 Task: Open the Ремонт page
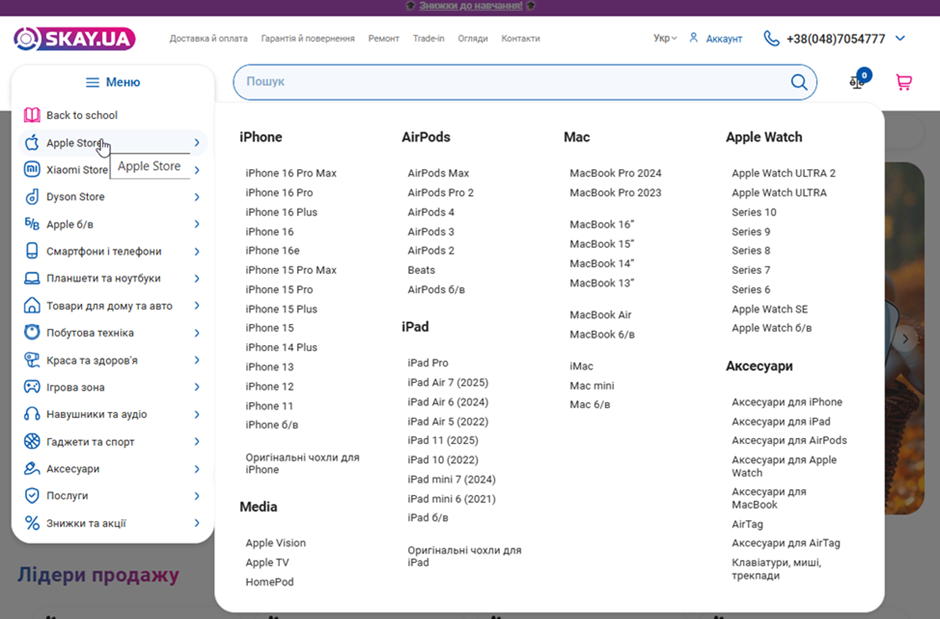point(384,38)
